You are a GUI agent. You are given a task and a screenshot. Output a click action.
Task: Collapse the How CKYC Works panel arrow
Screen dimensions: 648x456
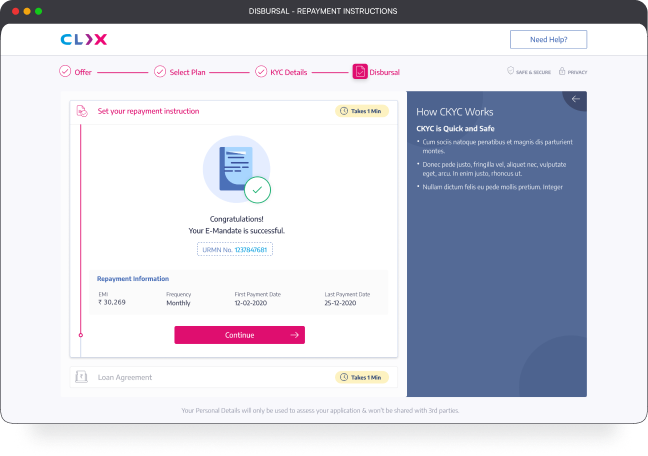pyautogui.click(x=575, y=99)
